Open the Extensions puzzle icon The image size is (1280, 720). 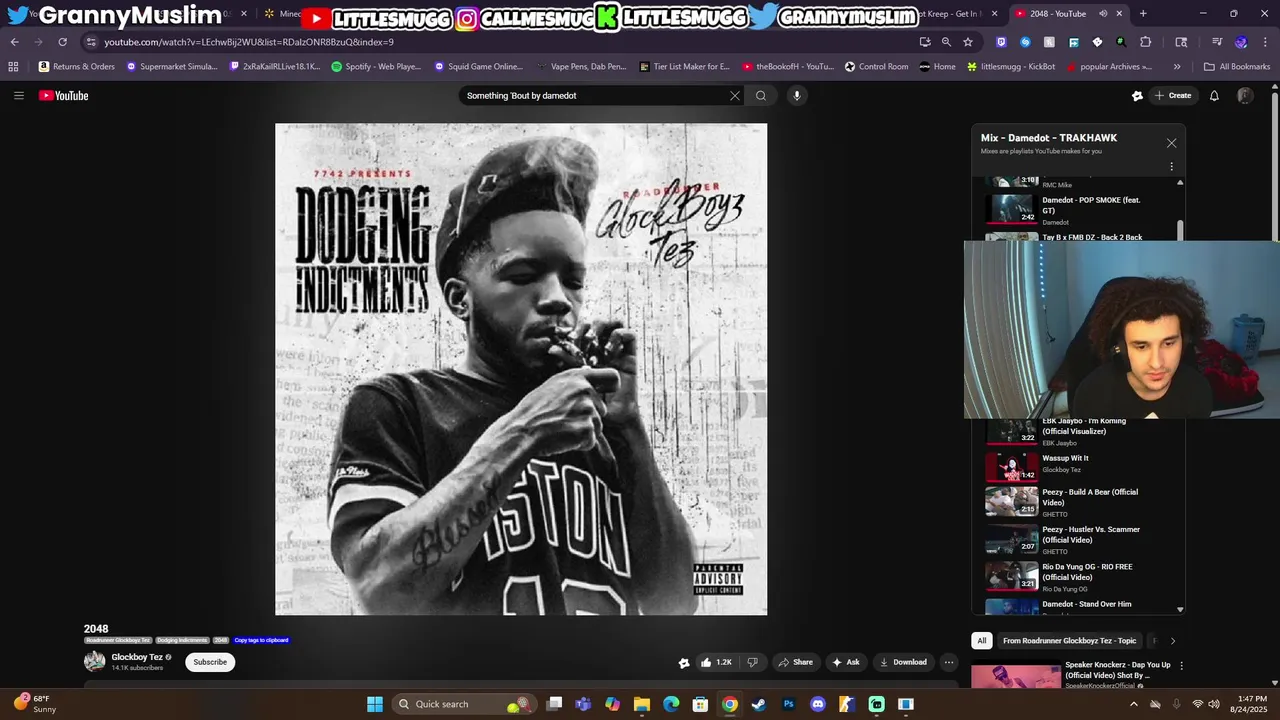1146,42
